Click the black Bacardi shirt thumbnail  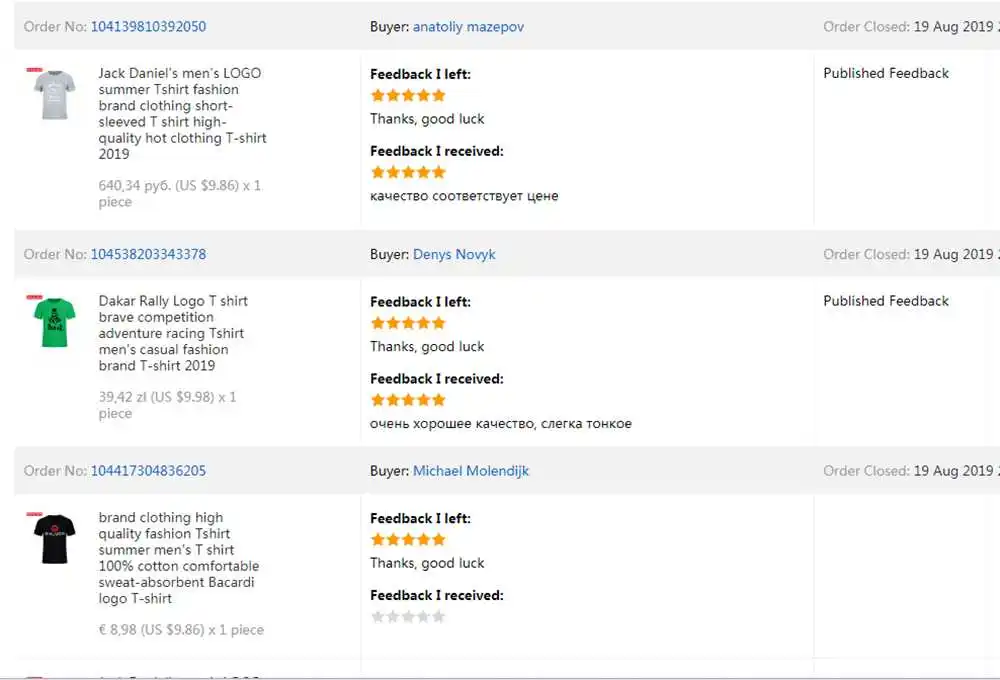[52, 539]
